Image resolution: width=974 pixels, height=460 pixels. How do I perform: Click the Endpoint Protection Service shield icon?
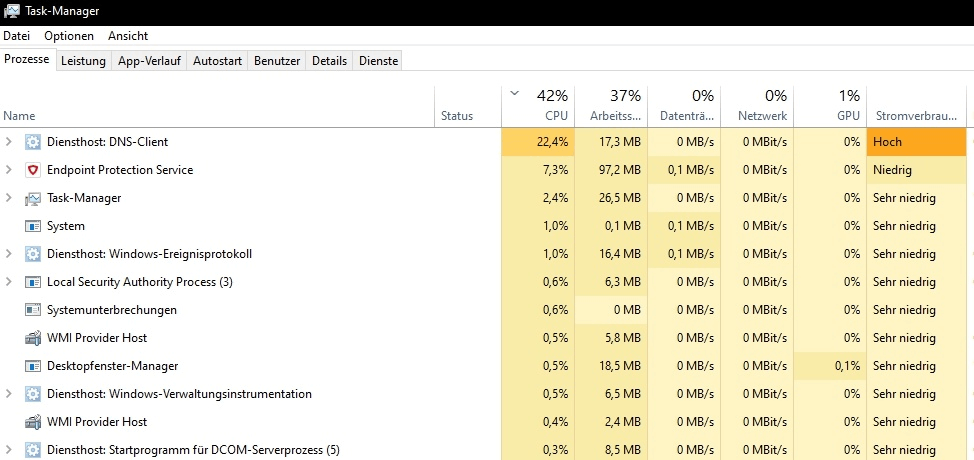[x=32, y=170]
